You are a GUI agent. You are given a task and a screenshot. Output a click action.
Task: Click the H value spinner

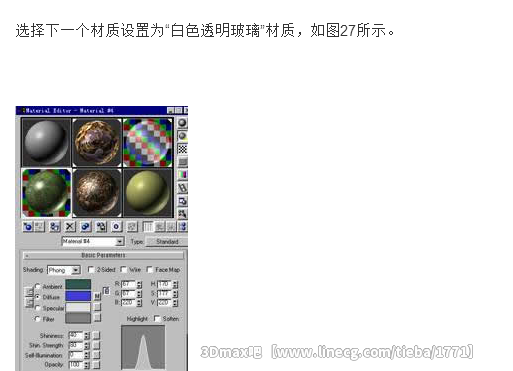coord(175,285)
